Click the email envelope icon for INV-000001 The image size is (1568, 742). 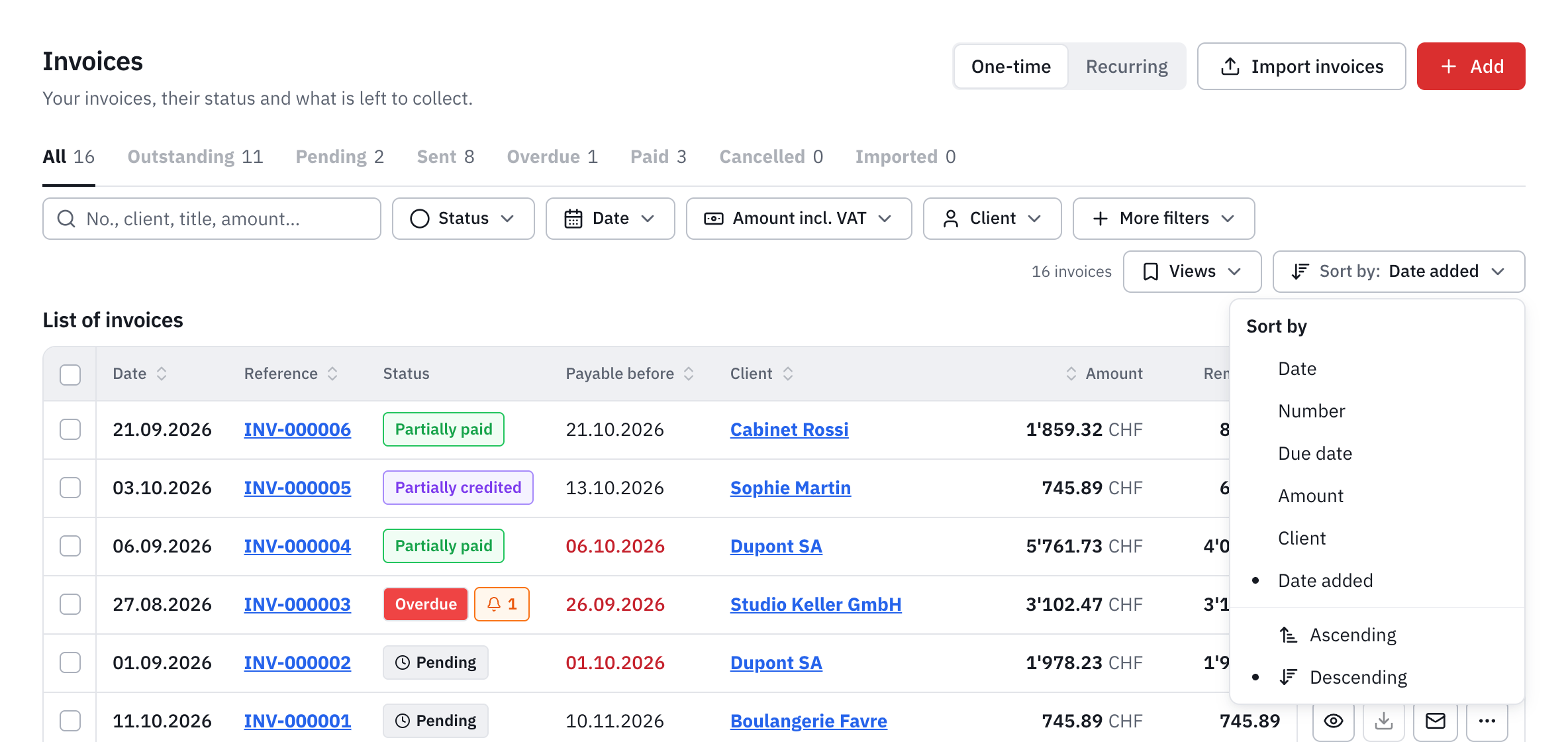1435,721
